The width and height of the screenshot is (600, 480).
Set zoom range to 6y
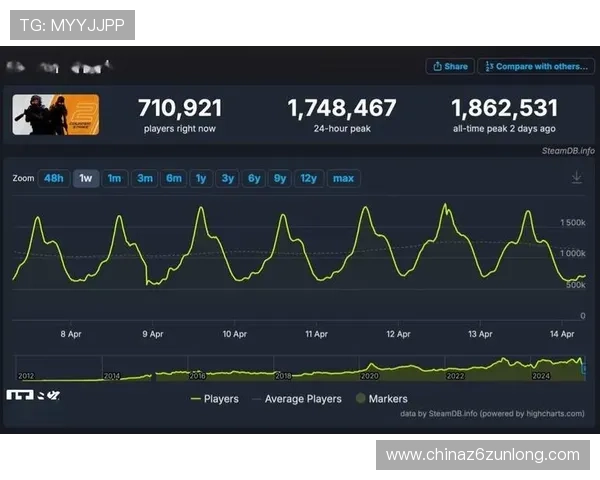(254, 178)
